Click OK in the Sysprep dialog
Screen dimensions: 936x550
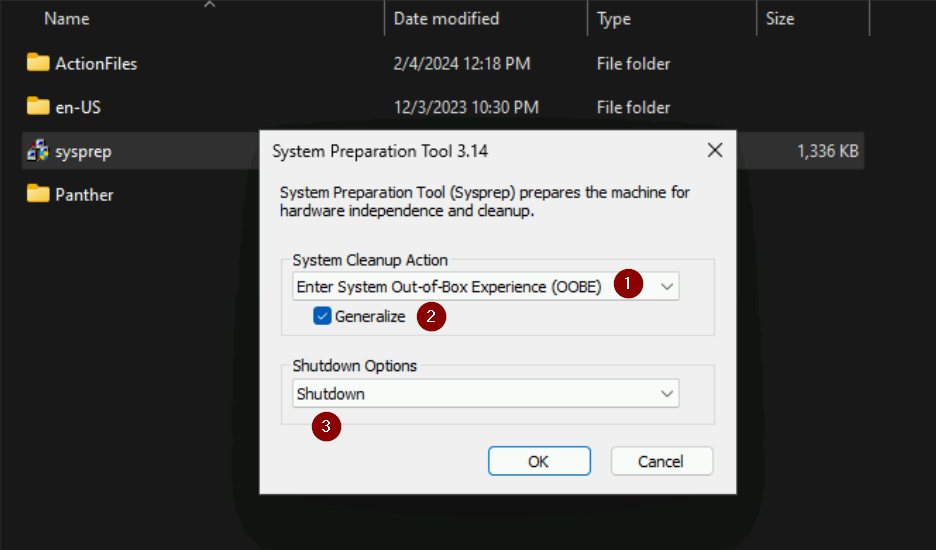(x=539, y=461)
